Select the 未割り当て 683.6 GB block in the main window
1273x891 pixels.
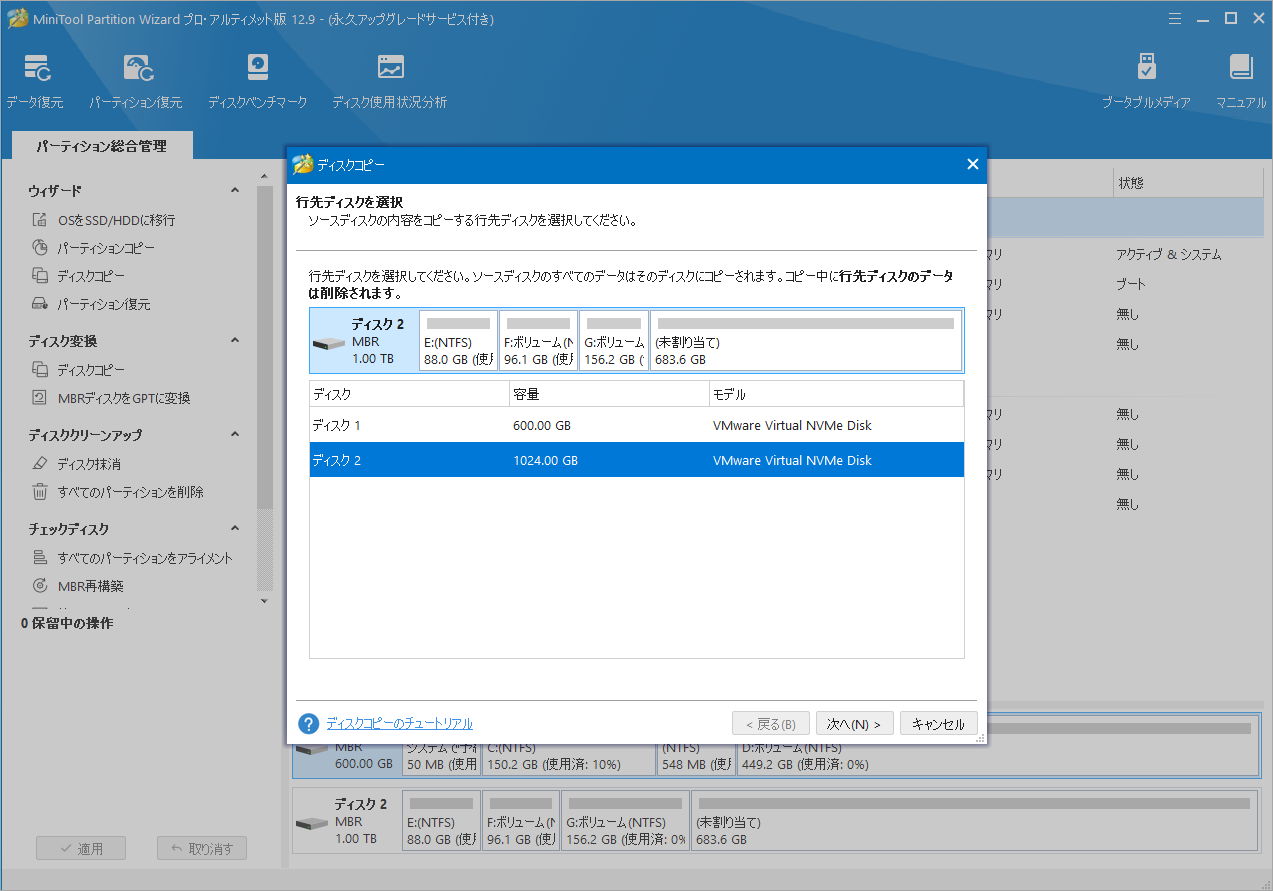pos(973,823)
